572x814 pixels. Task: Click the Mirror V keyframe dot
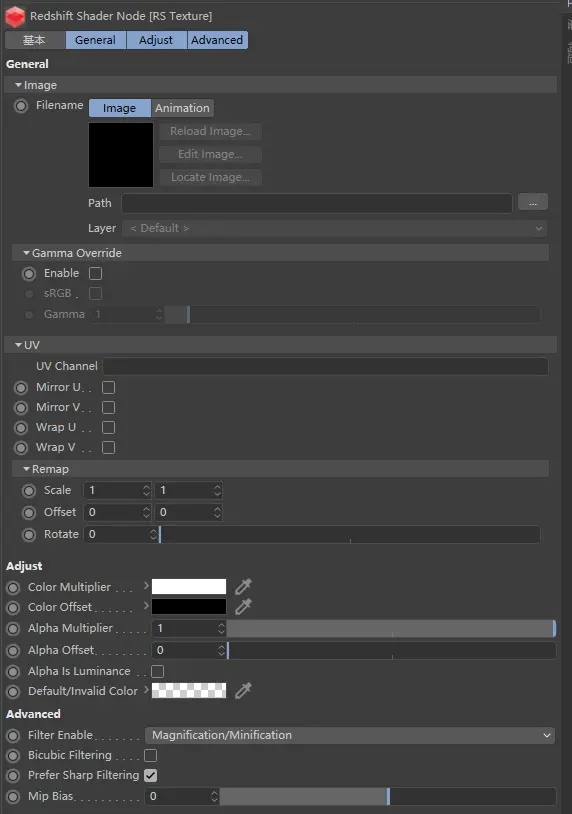point(21,408)
